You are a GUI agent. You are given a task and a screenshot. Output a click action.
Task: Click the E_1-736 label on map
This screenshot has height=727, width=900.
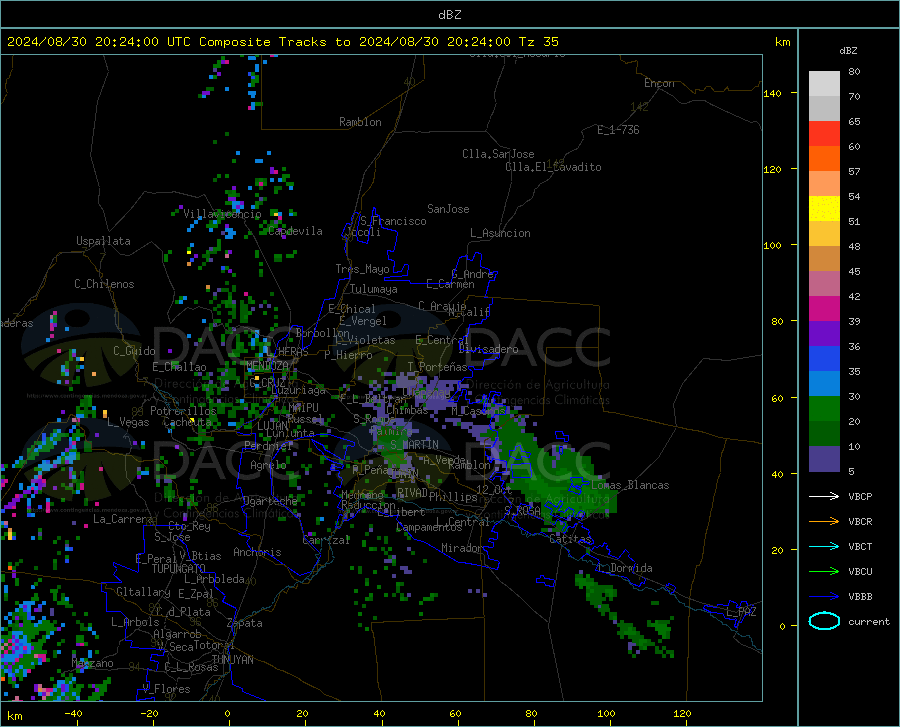(x=618, y=130)
